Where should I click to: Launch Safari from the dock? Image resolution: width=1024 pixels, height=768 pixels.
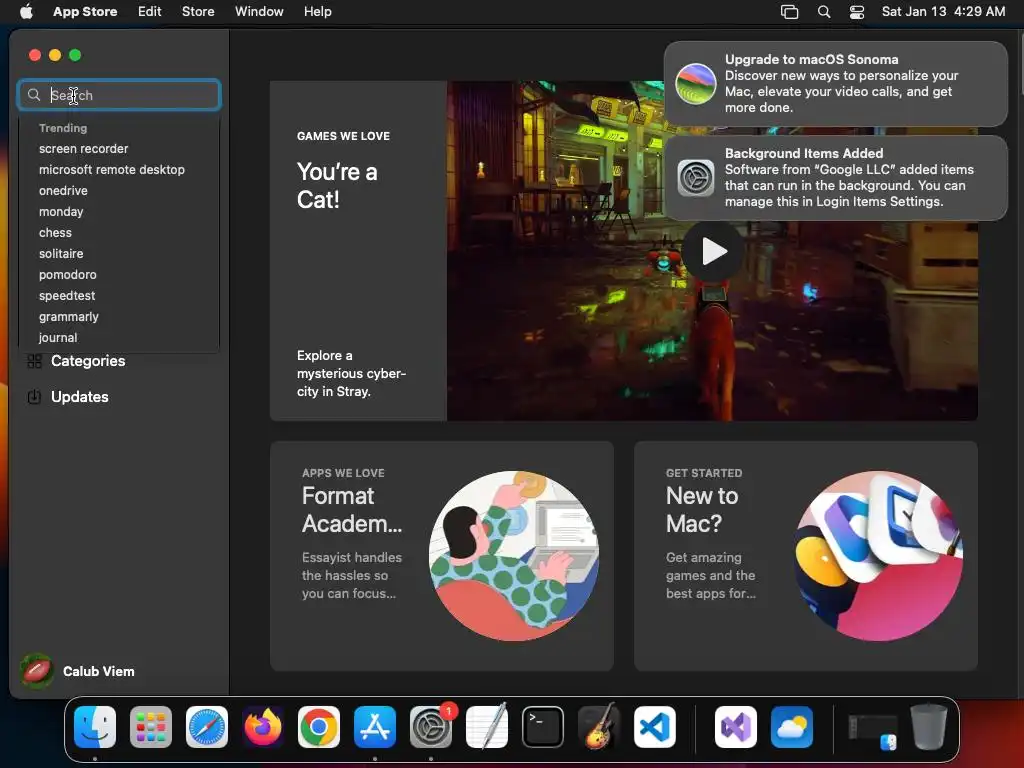(x=207, y=727)
